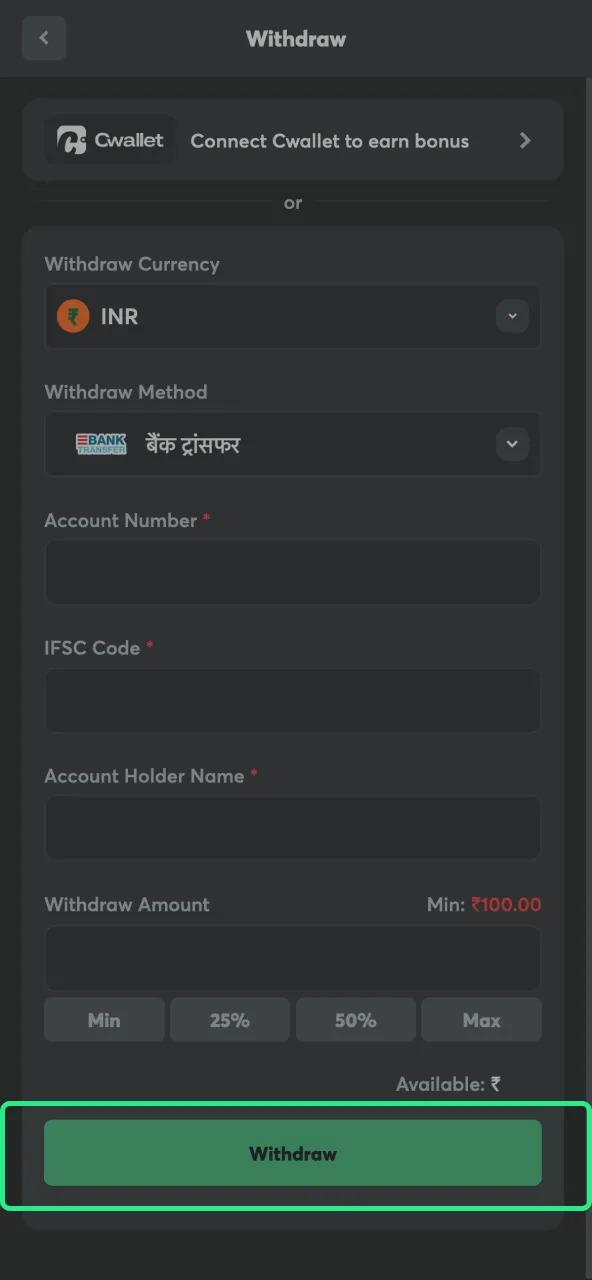Click the chevron on the currency selector
The width and height of the screenshot is (592, 1280).
click(x=512, y=316)
